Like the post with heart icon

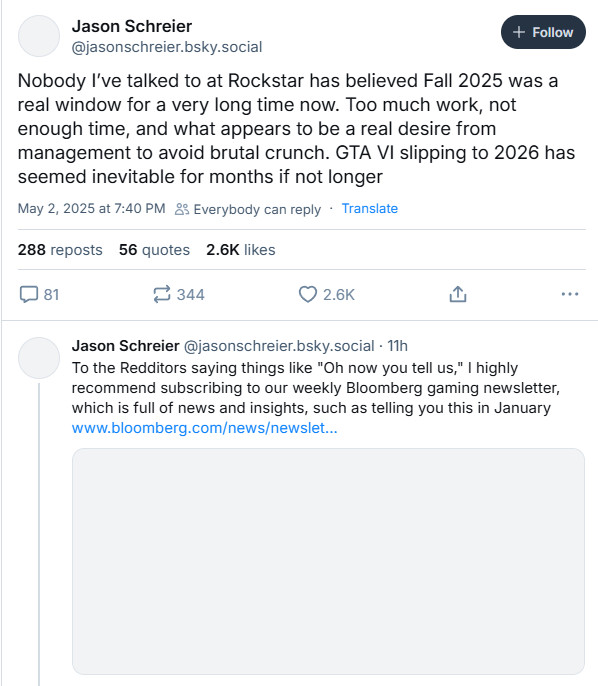coord(308,294)
